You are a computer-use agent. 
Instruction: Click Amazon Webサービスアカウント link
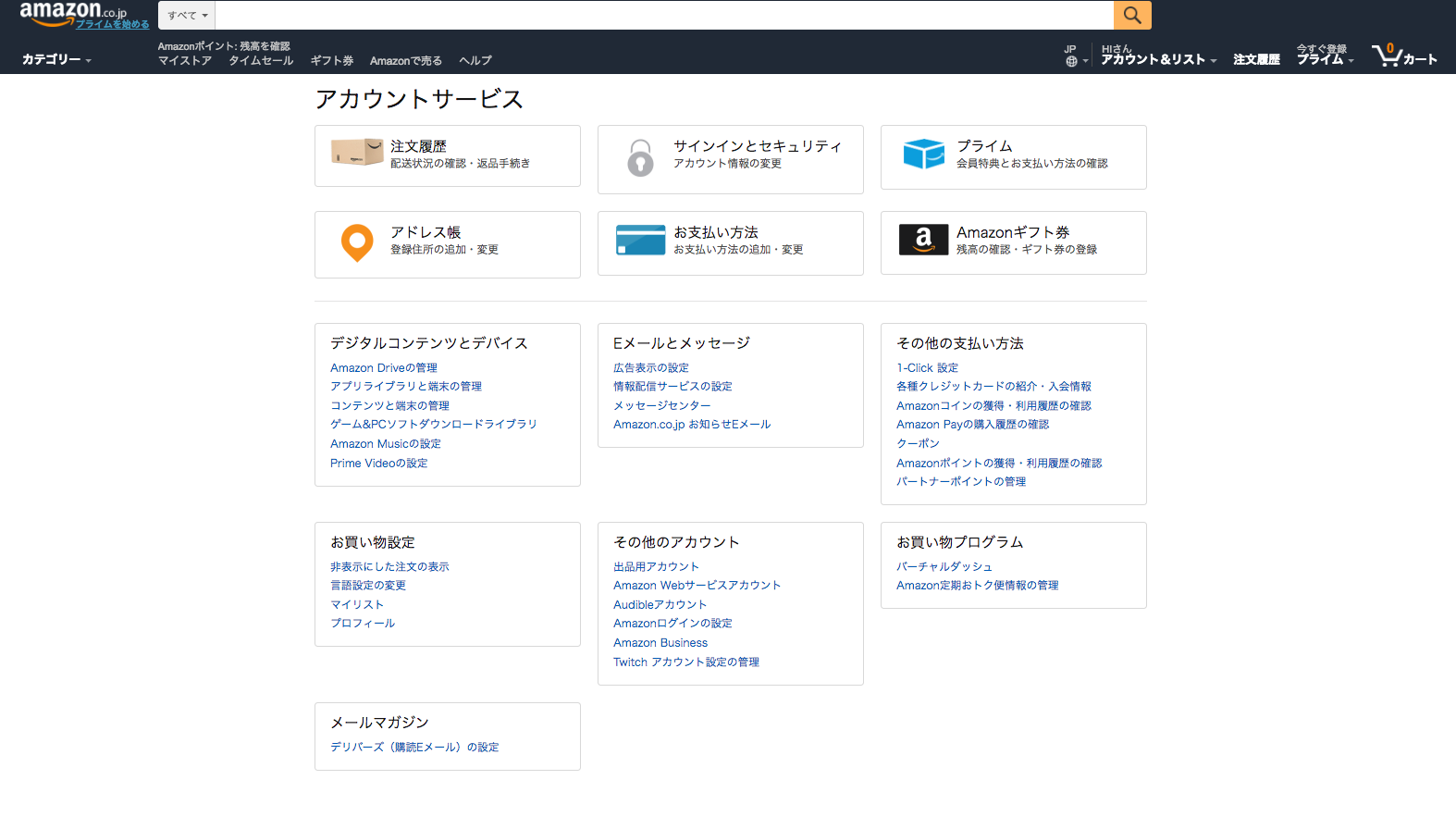pyautogui.click(x=697, y=586)
